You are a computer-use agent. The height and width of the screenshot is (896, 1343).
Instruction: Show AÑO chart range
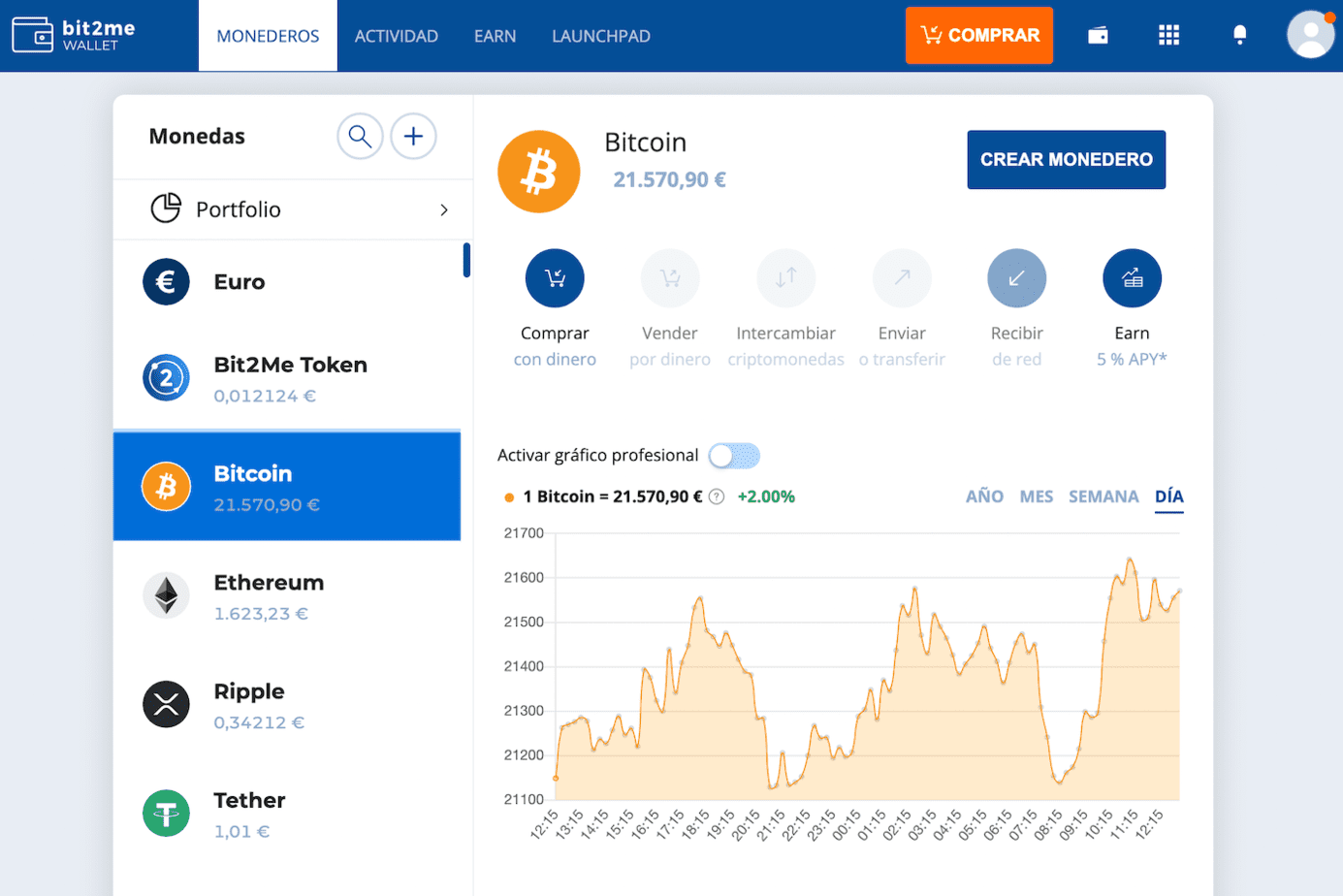tap(984, 496)
